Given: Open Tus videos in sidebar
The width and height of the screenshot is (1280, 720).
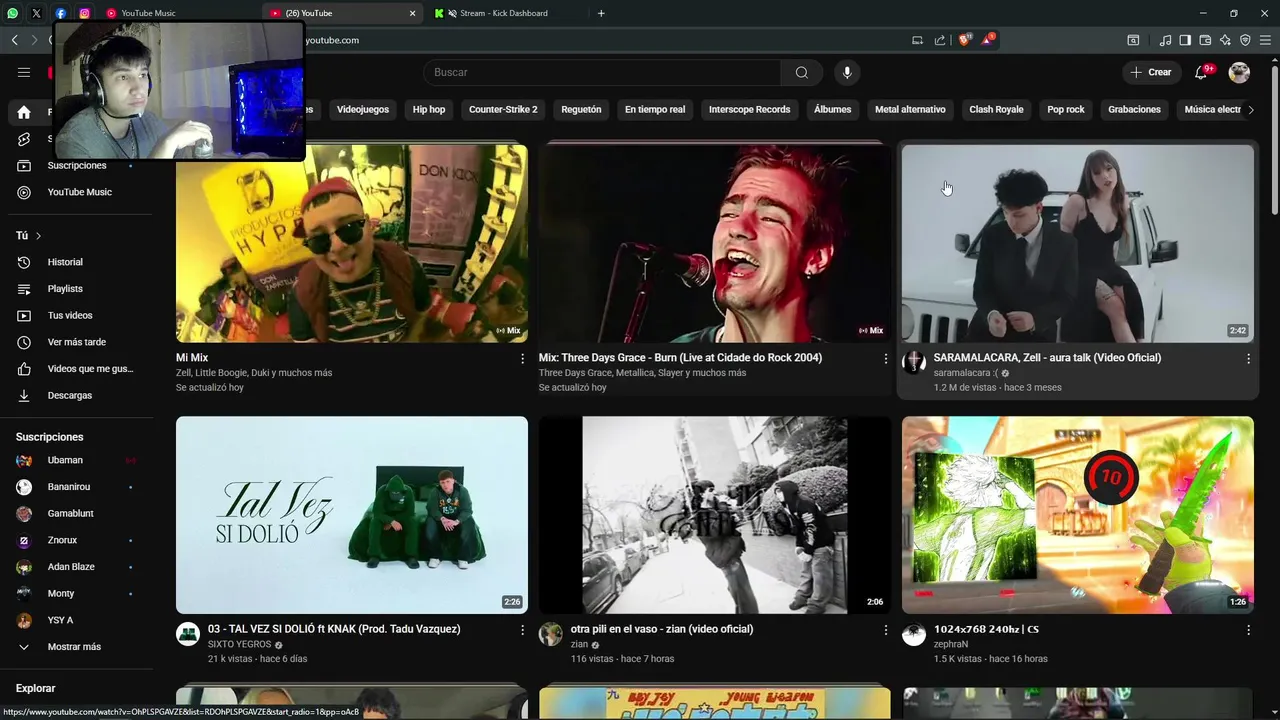Looking at the screenshot, I should click(x=78, y=315).
